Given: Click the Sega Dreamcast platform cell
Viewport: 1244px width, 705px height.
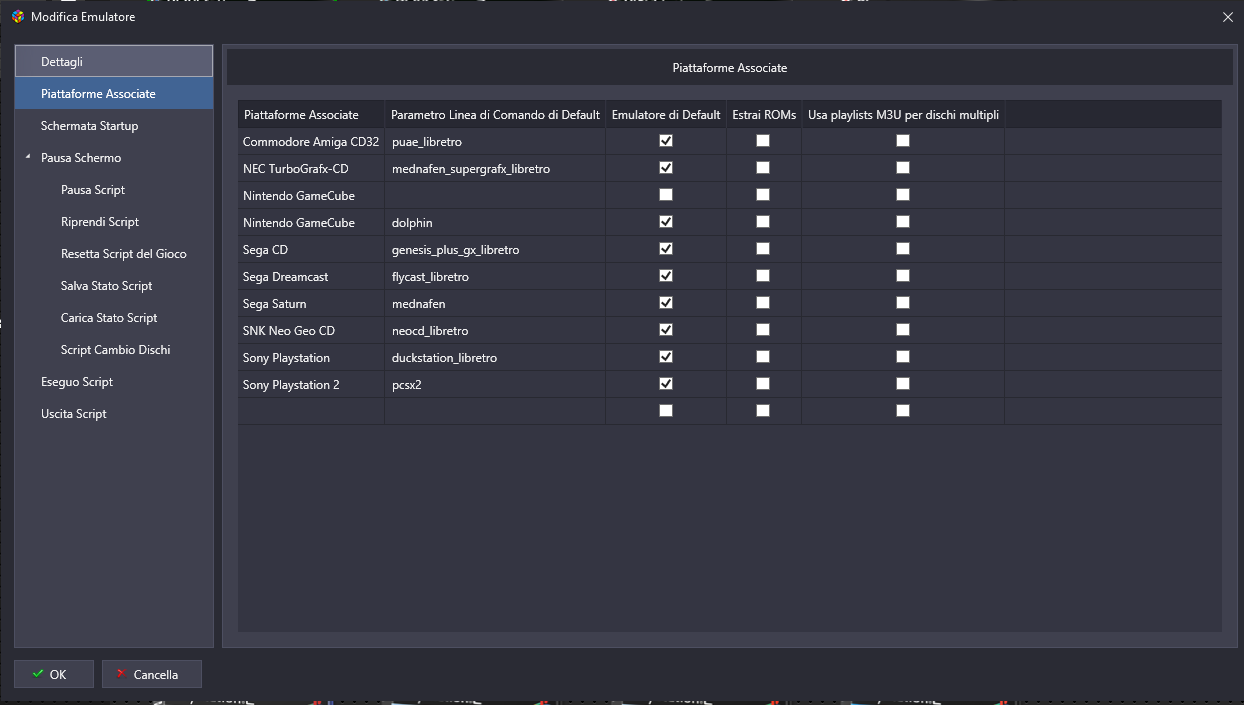Looking at the screenshot, I should 311,277.
